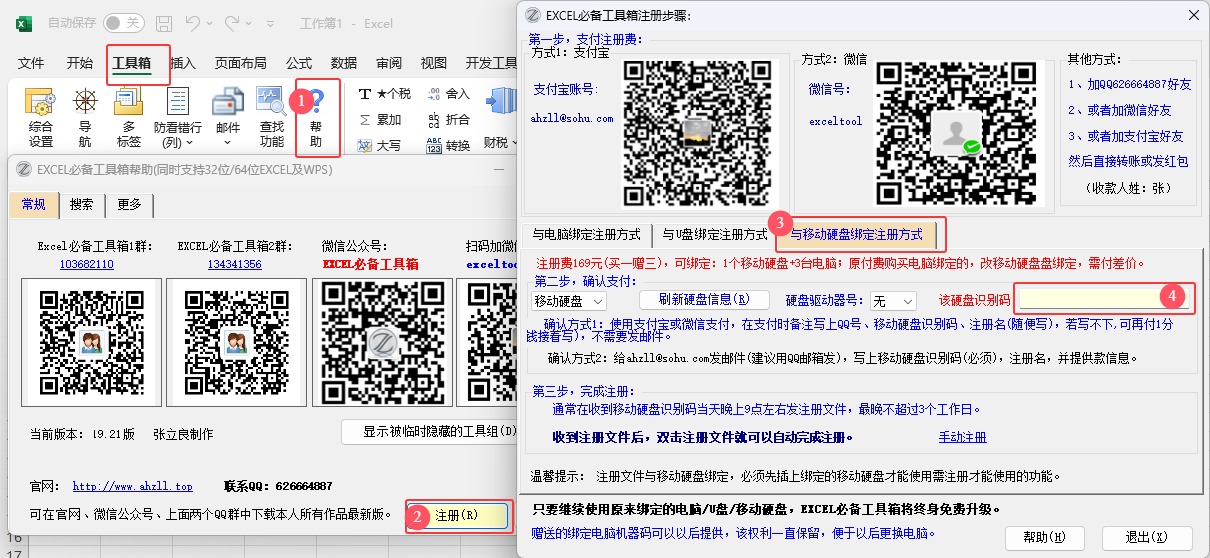Open the 页面布局 ribbon tab
The height and width of the screenshot is (558, 1210).
pos(240,63)
